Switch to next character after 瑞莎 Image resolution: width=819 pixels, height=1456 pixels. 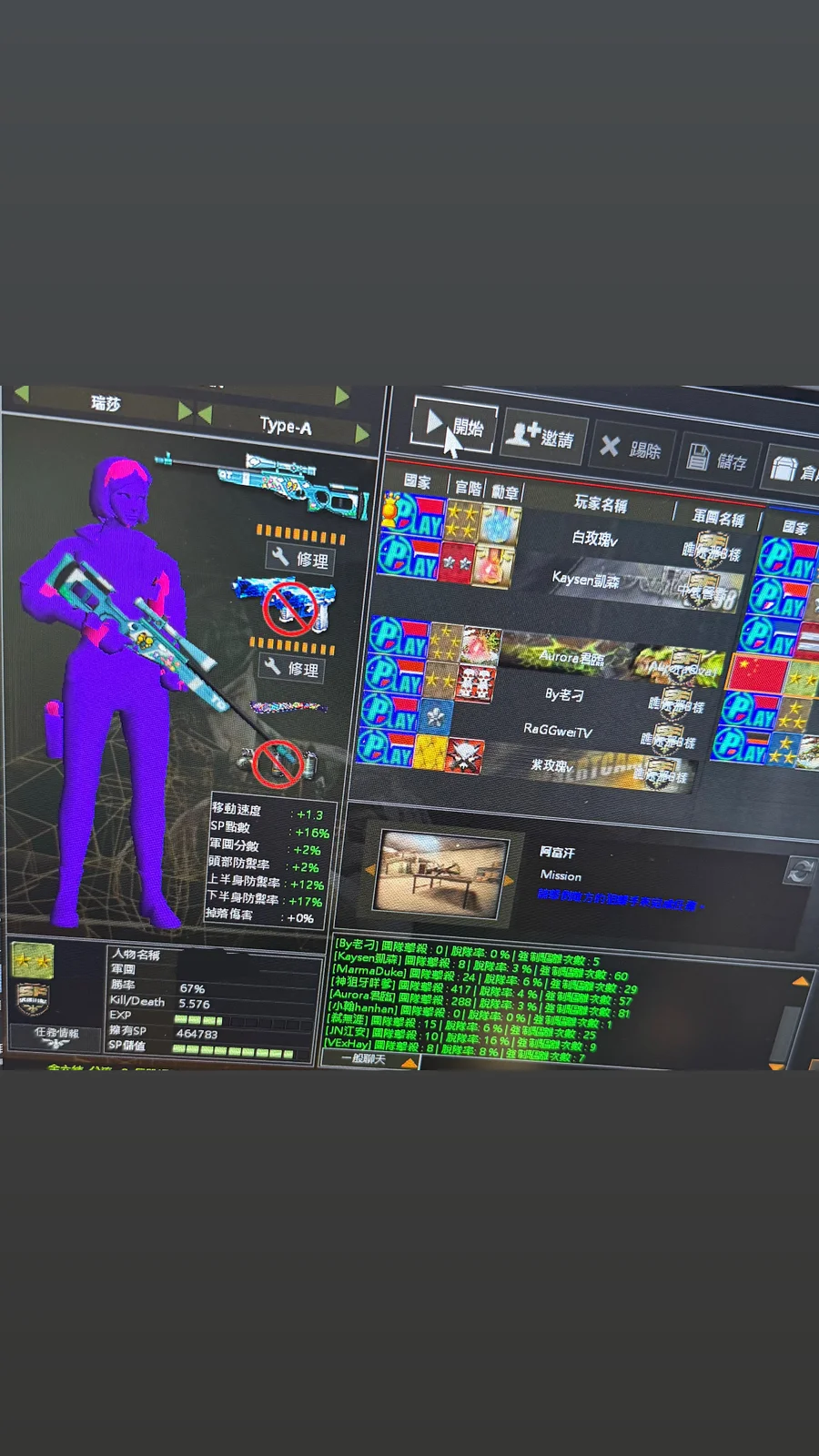[185, 410]
